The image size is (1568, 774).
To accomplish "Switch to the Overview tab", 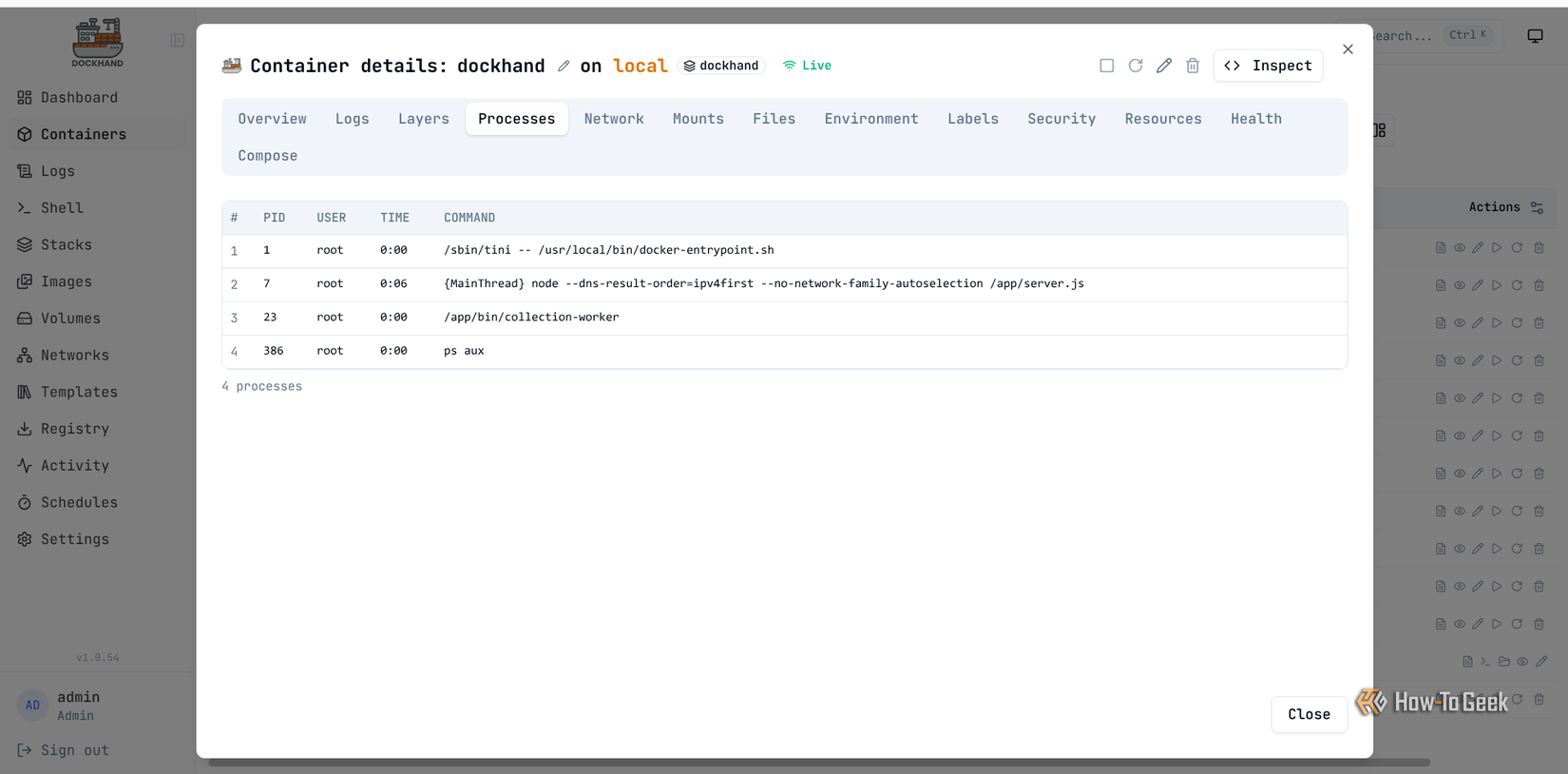I will pos(272,119).
